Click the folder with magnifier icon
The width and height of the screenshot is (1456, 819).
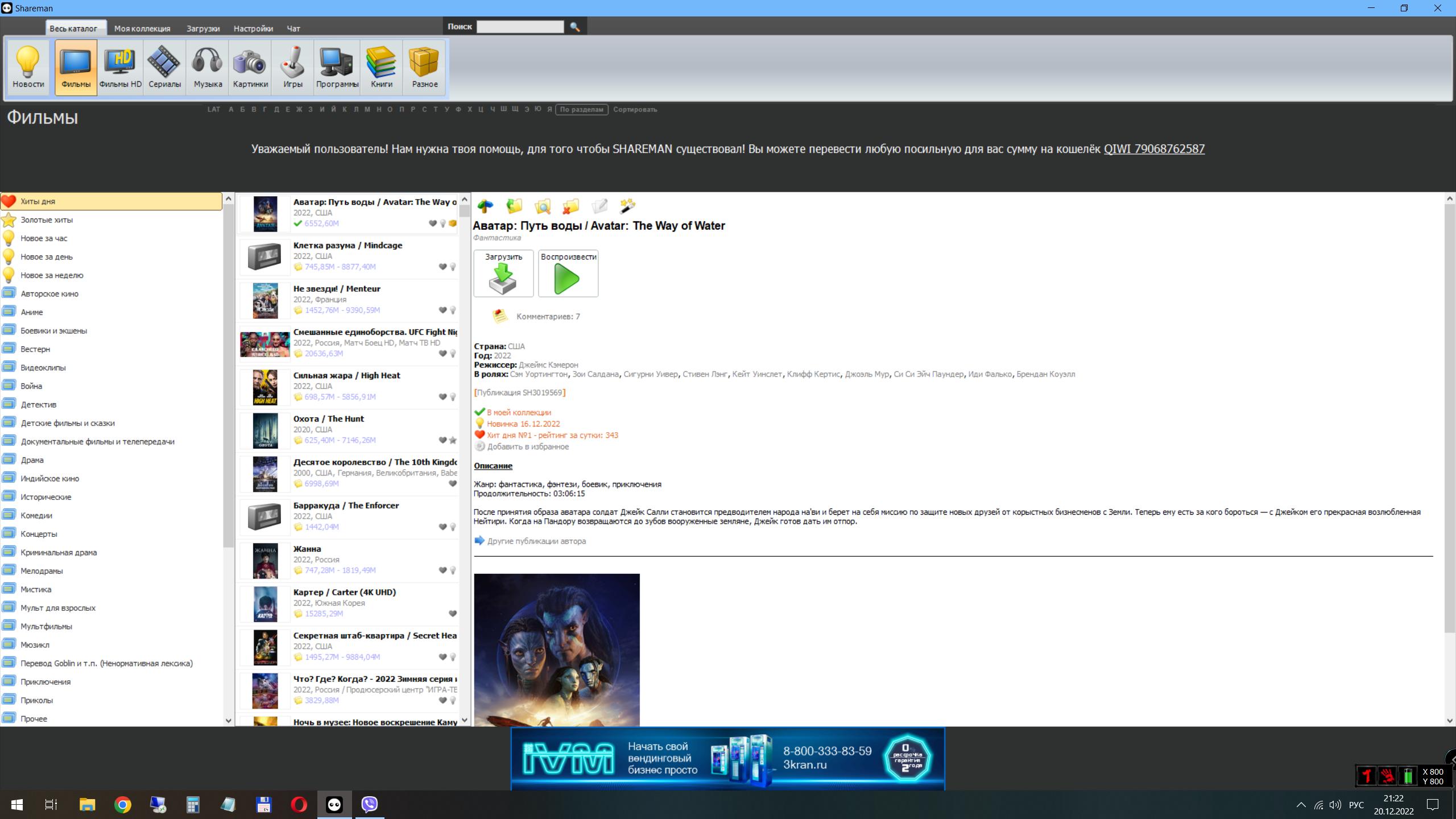pyautogui.click(x=543, y=206)
